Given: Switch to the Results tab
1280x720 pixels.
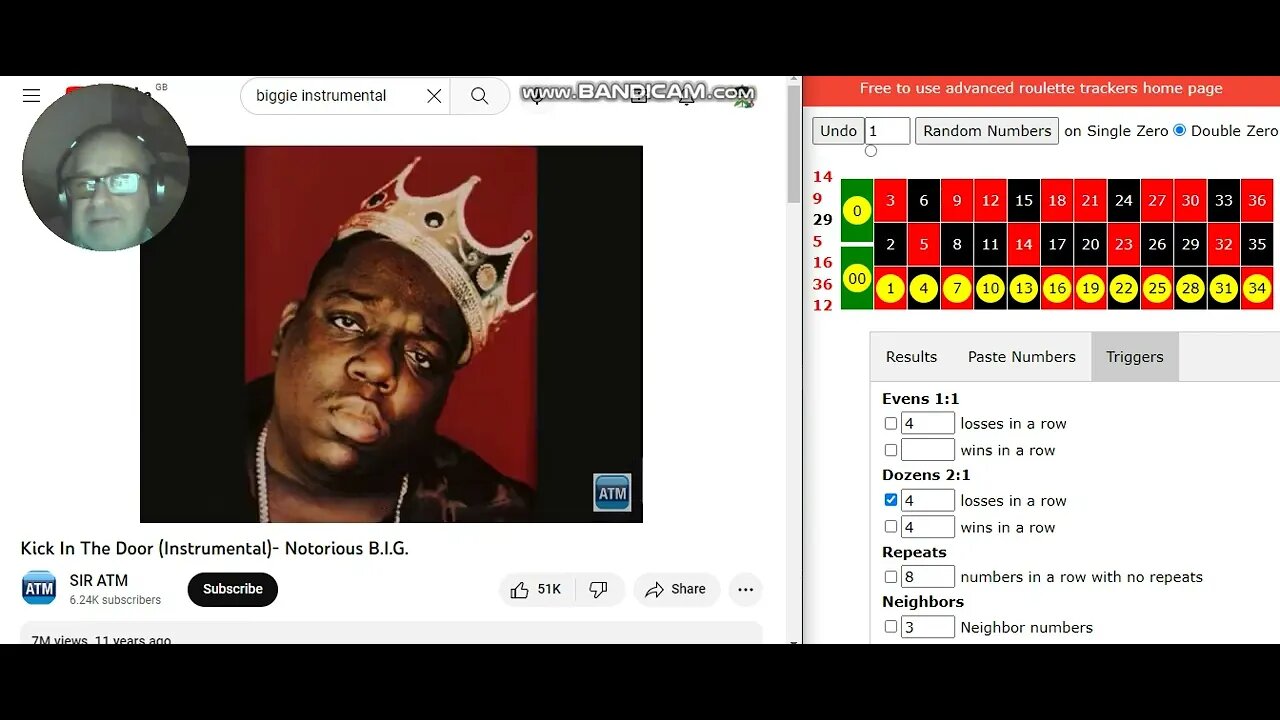Looking at the screenshot, I should [911, 357].
